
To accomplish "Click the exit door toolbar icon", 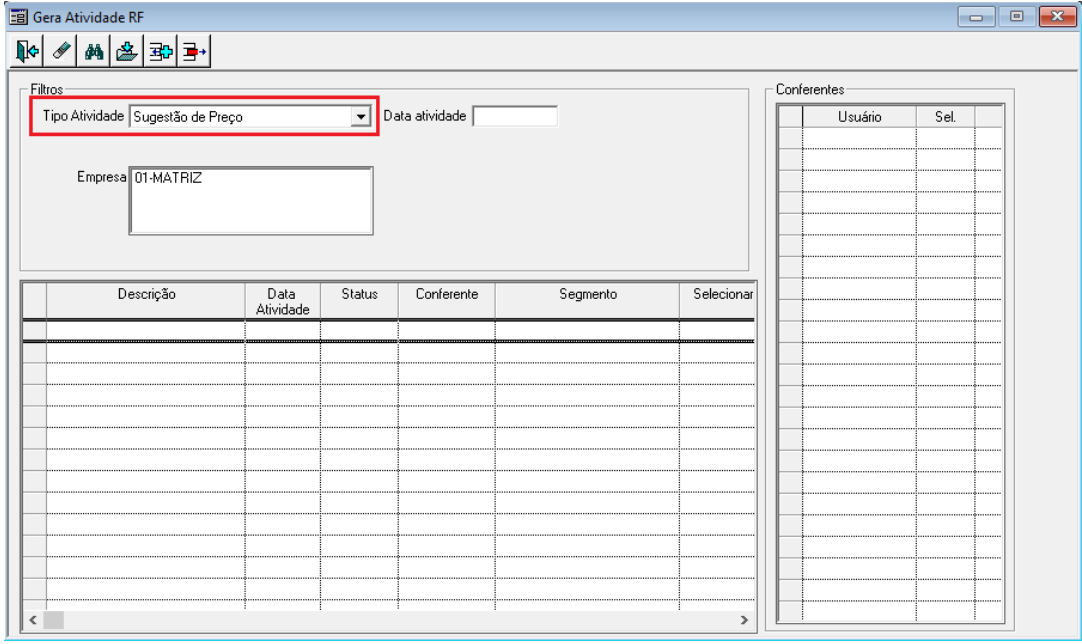I will (x=28, y=51).
